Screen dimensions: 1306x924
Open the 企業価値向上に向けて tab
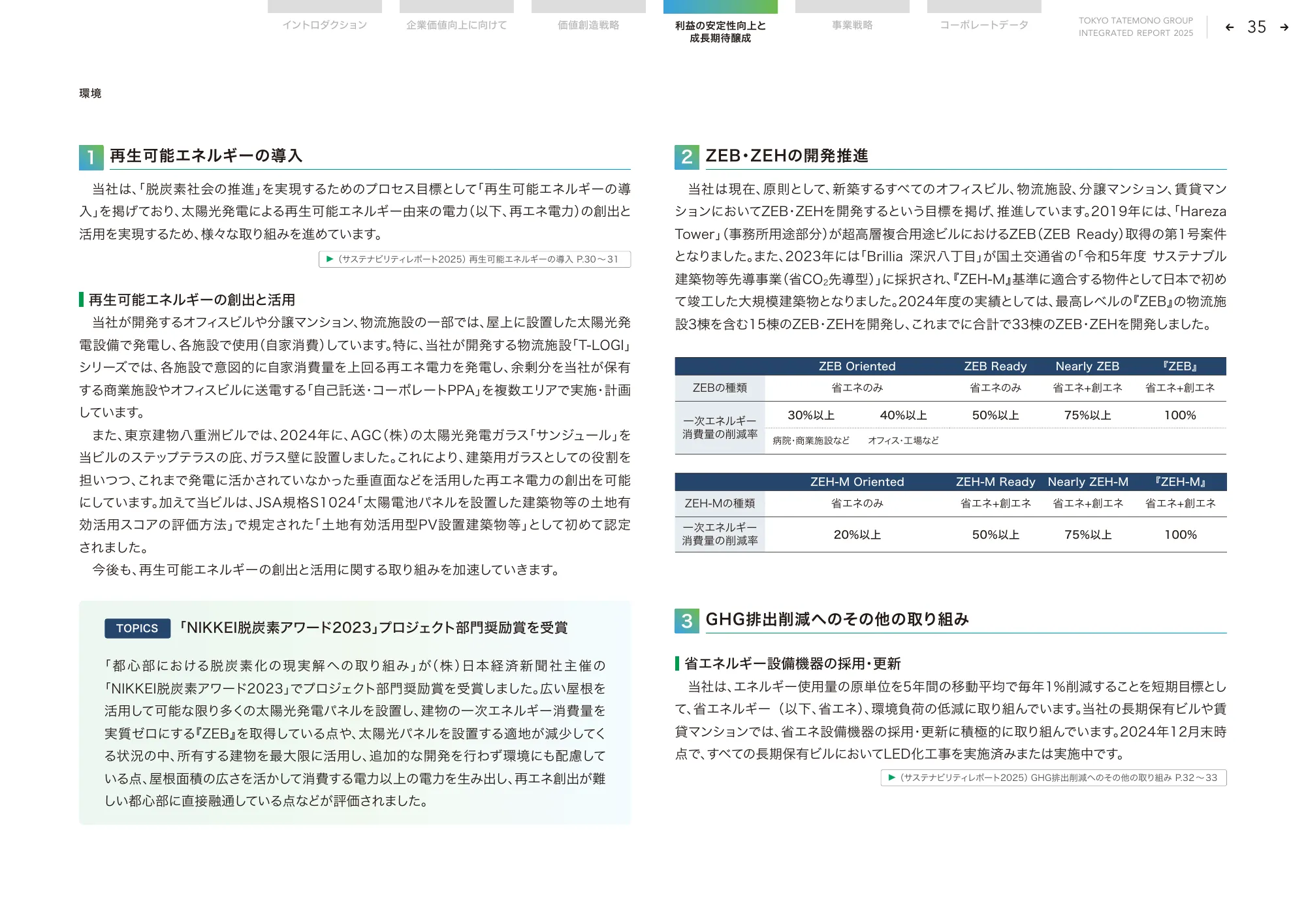[x=456, y=25]
